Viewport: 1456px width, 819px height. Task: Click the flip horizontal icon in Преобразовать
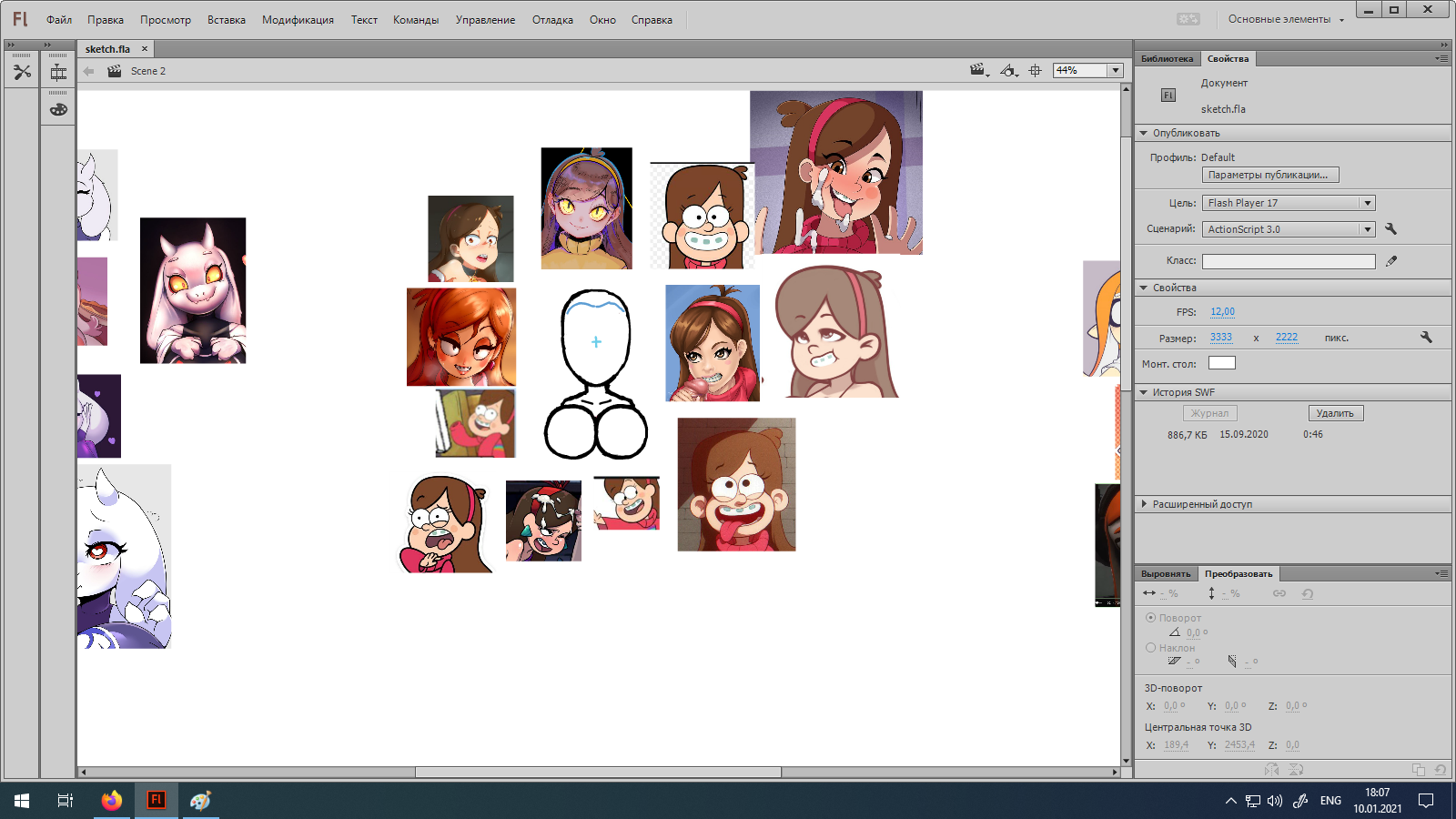[1271, 770]
